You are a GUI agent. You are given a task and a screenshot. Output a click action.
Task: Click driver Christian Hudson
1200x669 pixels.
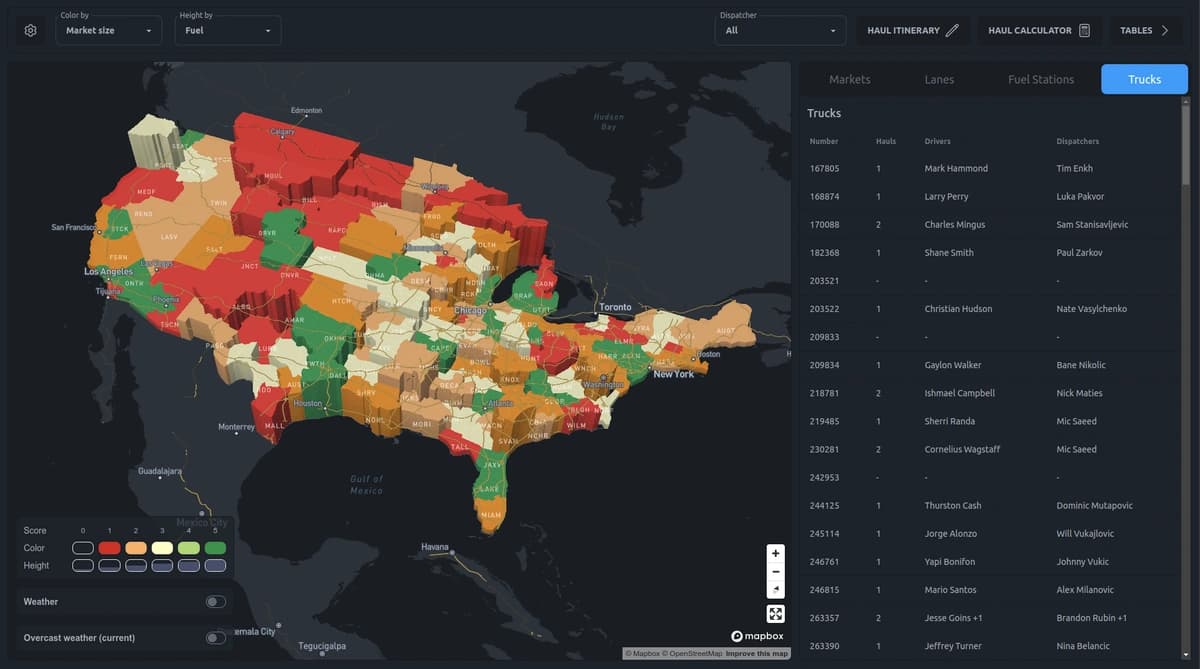(958, 309)
